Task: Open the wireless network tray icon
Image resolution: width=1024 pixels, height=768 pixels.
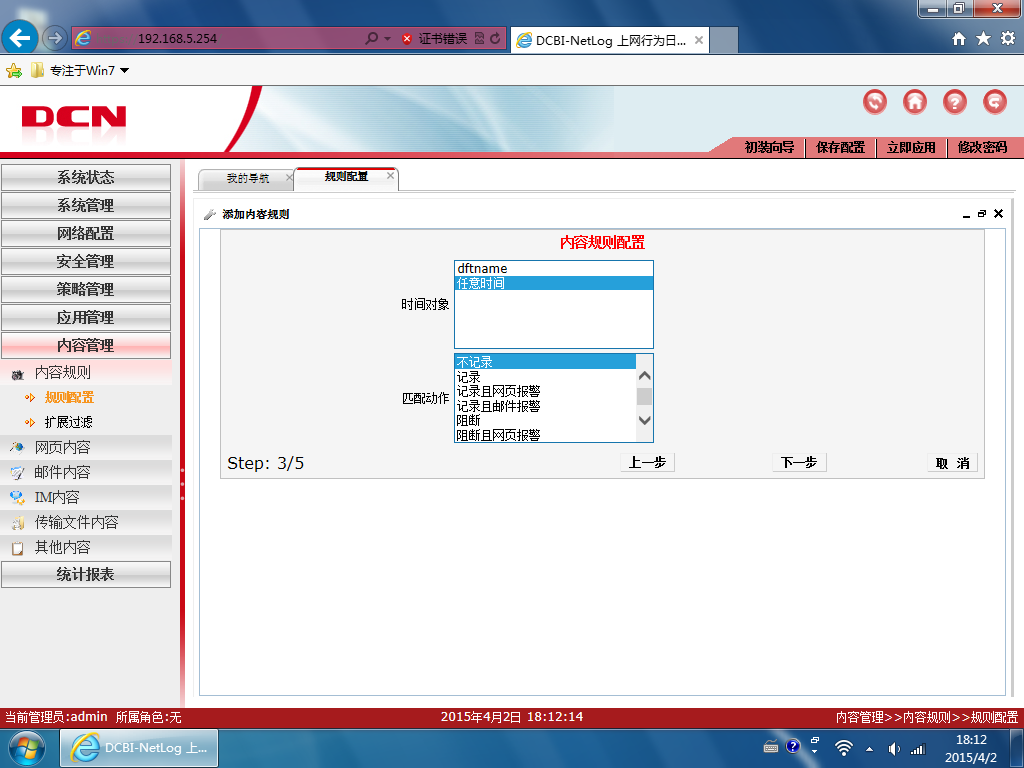Action: pyautogui.click(x=844, y=748)
